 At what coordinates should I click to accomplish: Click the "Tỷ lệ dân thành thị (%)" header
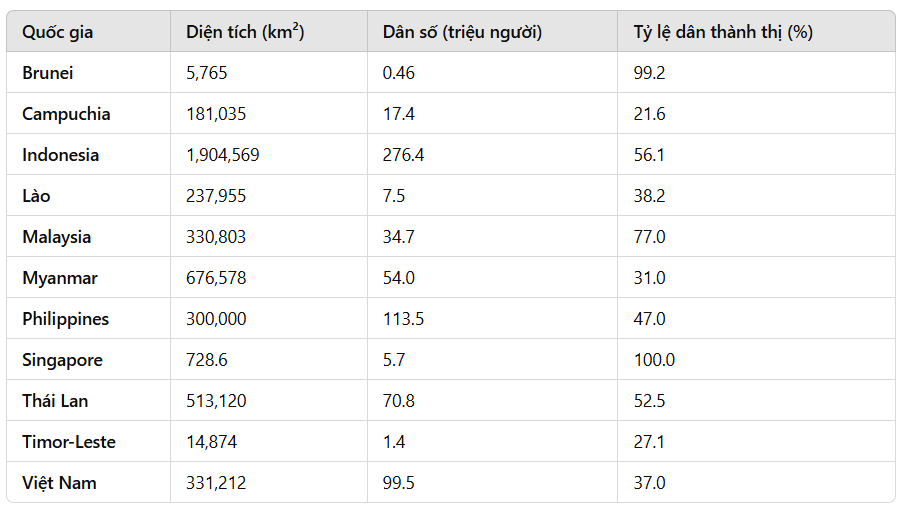click(x=723, y=32)
